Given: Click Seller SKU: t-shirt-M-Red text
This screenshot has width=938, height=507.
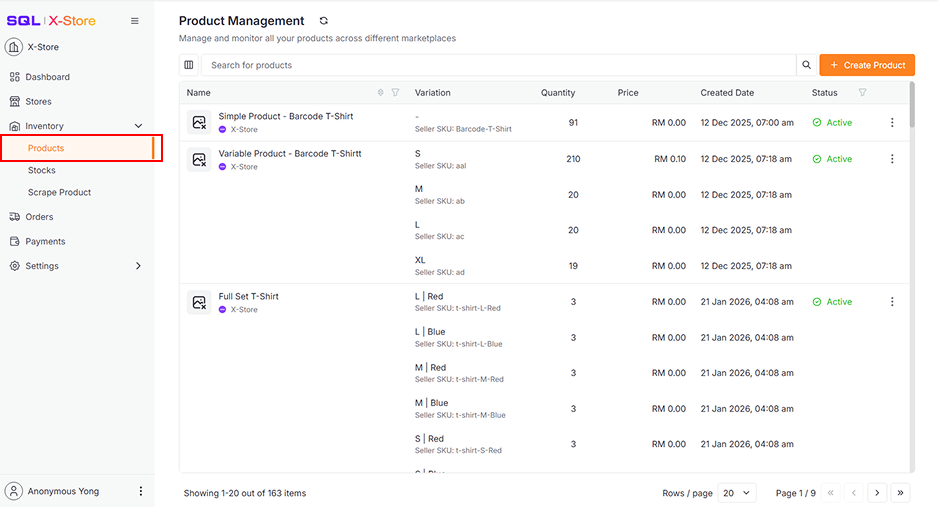Looking at the screenshot, I should pyautogui.click(x=459, y=380).
